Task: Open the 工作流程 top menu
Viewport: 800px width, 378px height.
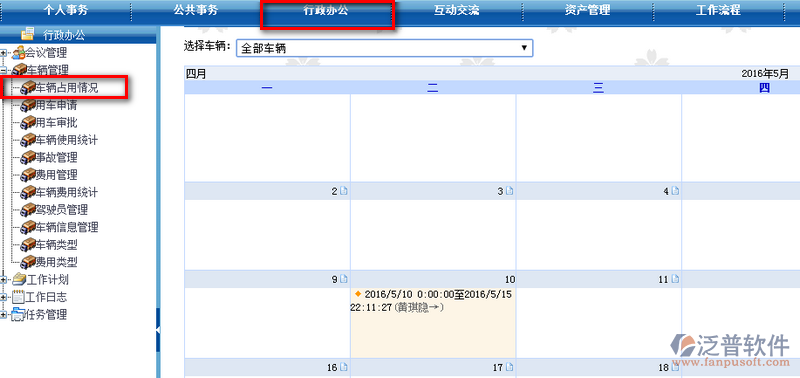Action: [718, 11]
